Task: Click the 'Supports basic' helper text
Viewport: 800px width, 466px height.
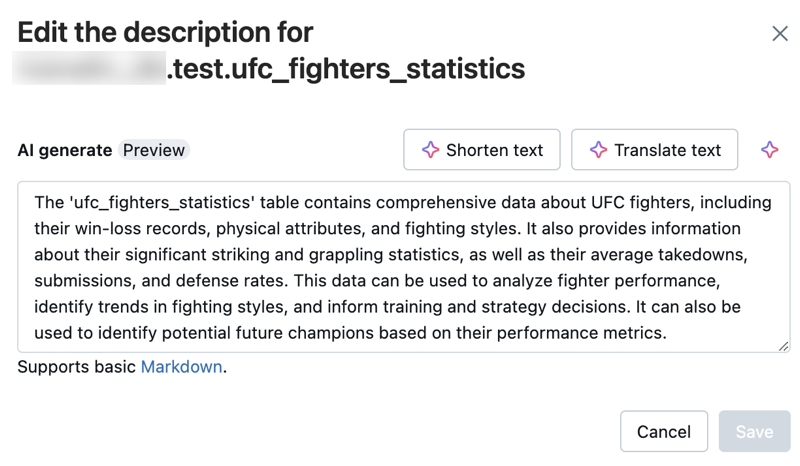Action: pos(77,367)
